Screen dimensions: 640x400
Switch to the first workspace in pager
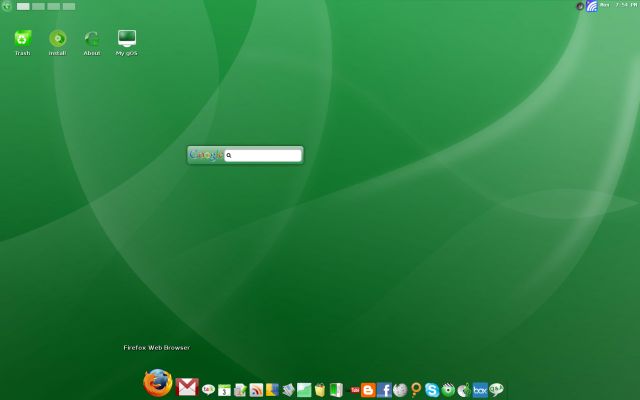coord(23,7)
